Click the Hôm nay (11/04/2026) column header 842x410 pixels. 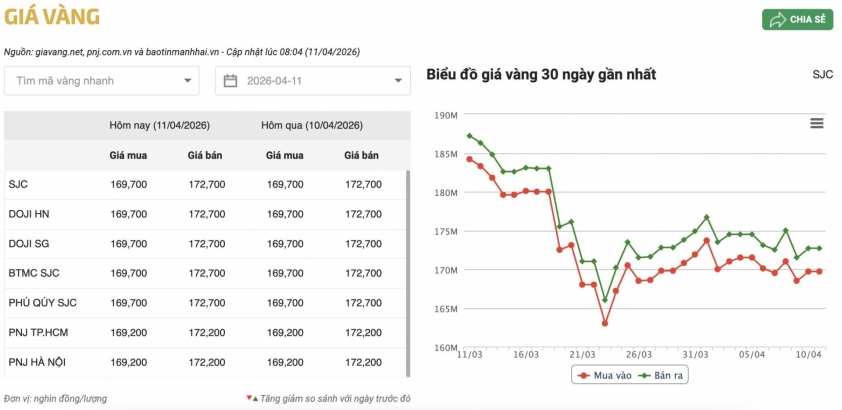coord(159,126)
